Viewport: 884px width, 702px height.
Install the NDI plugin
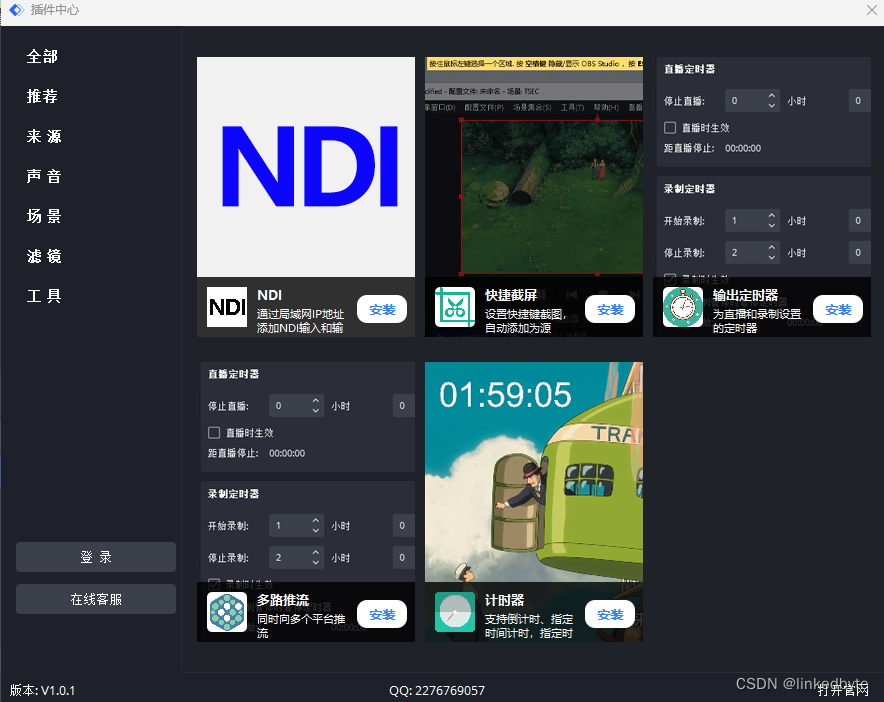tap(382, 310)
